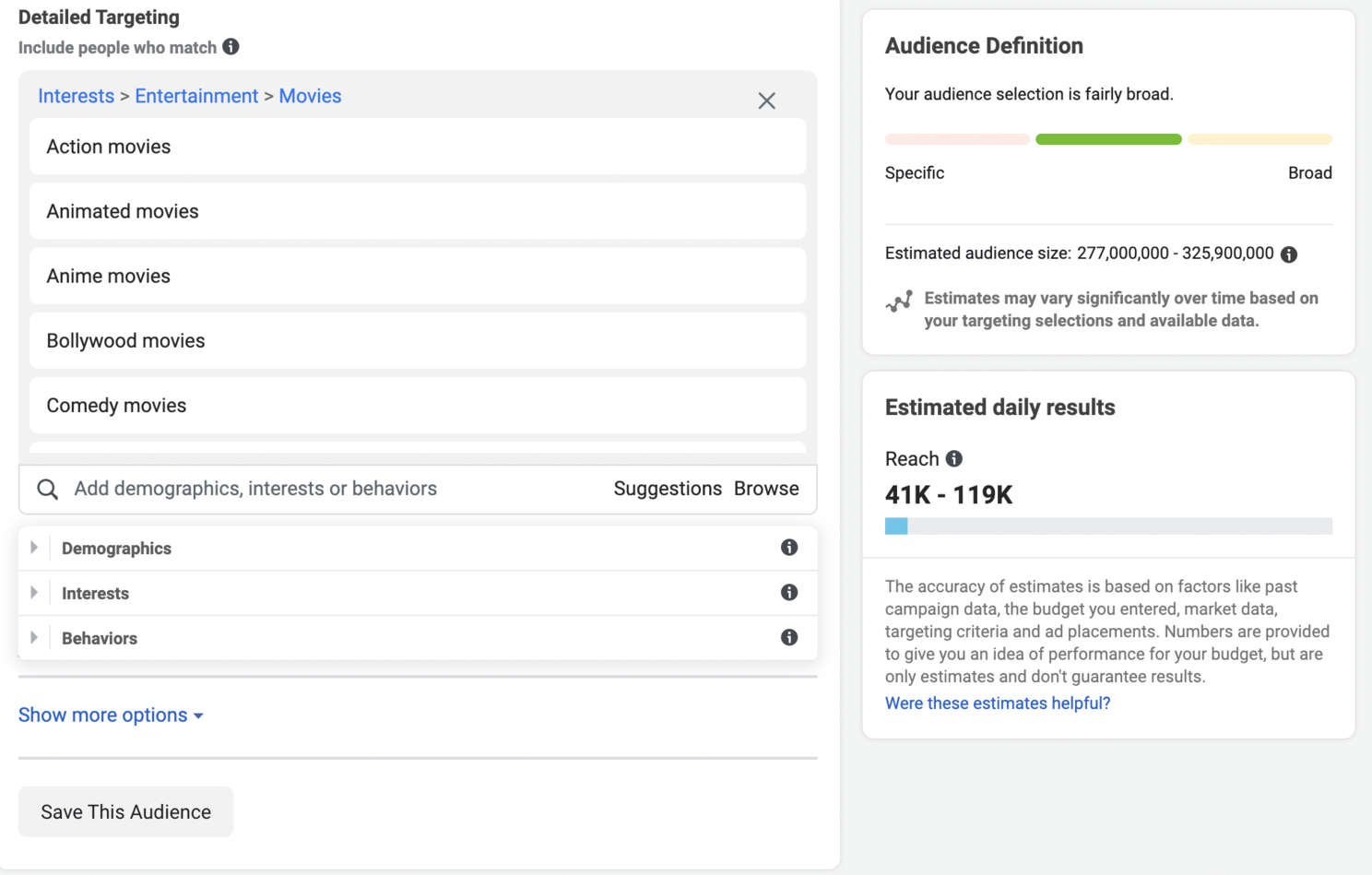Click the green segment of the audience breadth meter
1372x875 pixels.
click(1107, 139)
